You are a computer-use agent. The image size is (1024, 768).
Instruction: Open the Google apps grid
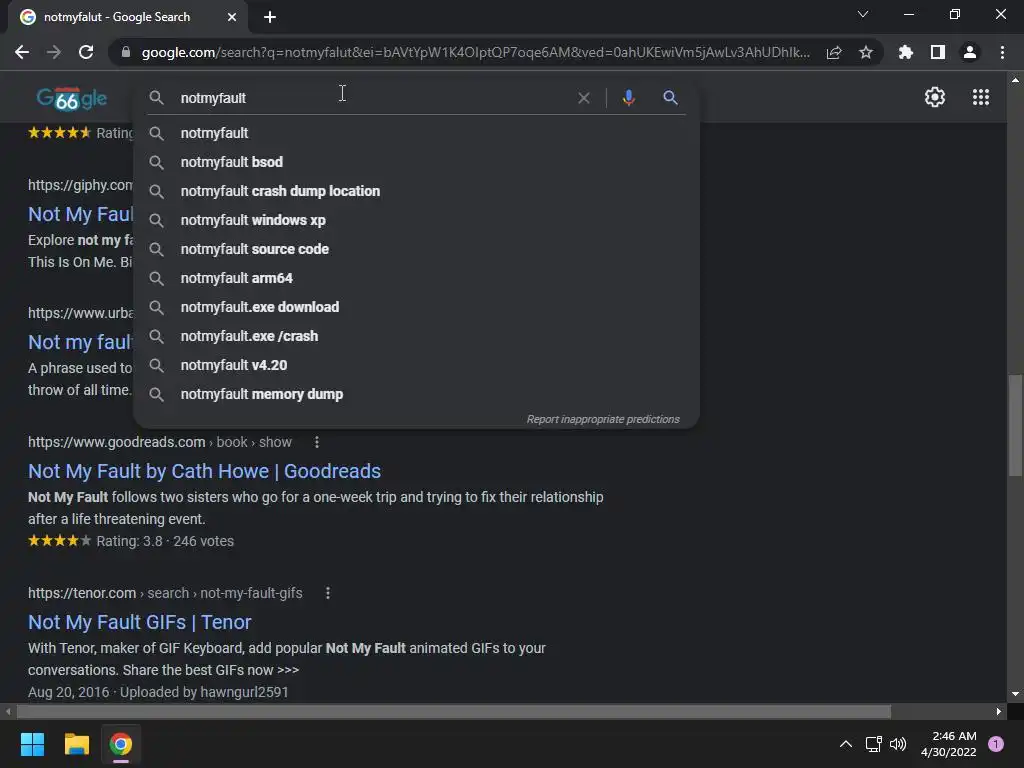coord(981,97)
